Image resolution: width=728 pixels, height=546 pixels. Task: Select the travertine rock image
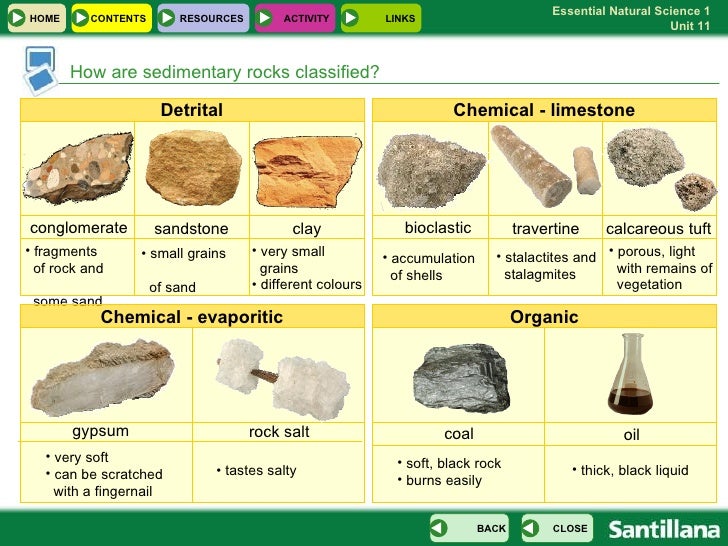tap(546, 166)
